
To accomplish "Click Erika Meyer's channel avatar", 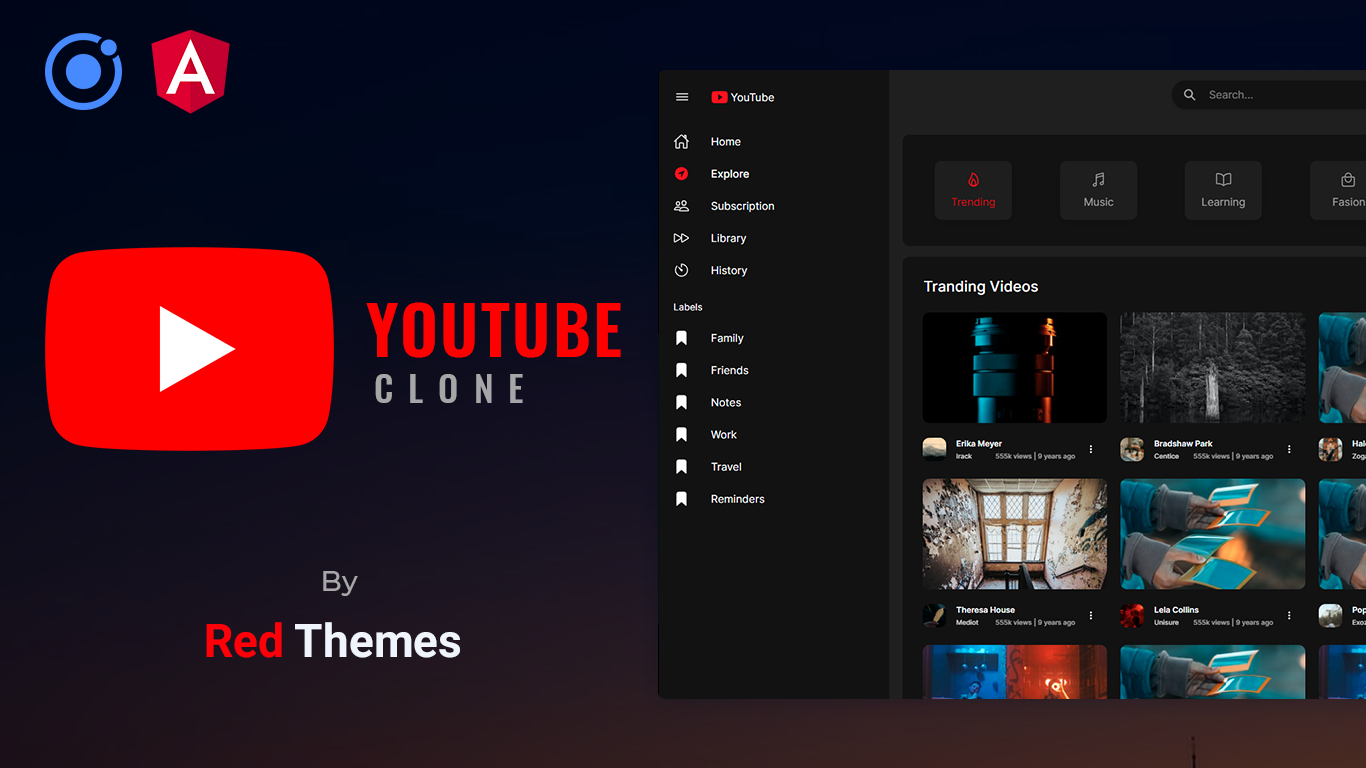I will (934, 449).
